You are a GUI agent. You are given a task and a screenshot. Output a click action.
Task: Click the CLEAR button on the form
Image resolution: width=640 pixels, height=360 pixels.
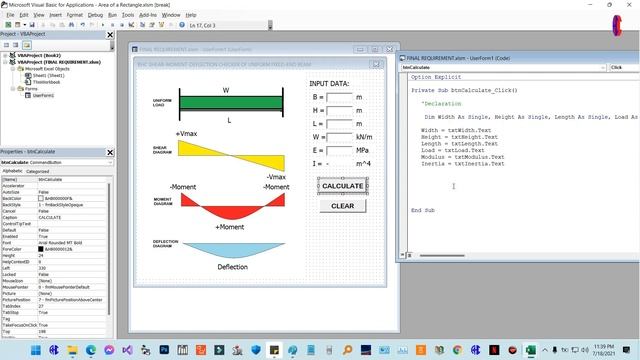point(343,206)
